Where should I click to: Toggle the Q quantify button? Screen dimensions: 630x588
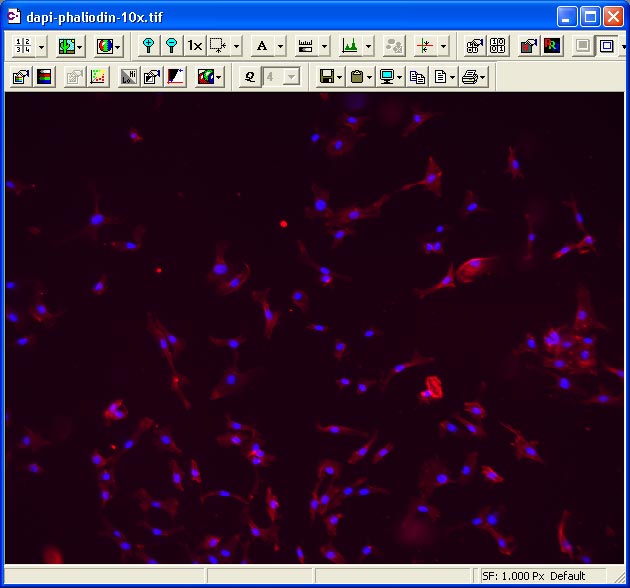(x=250, y=77)
